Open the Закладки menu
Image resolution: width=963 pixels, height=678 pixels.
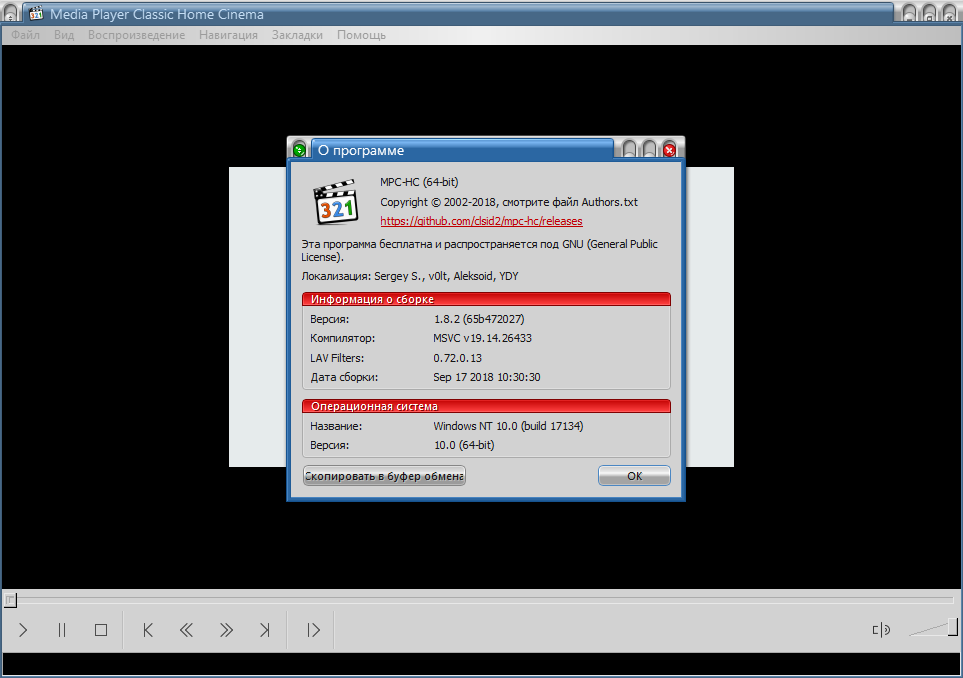(297, 35)
